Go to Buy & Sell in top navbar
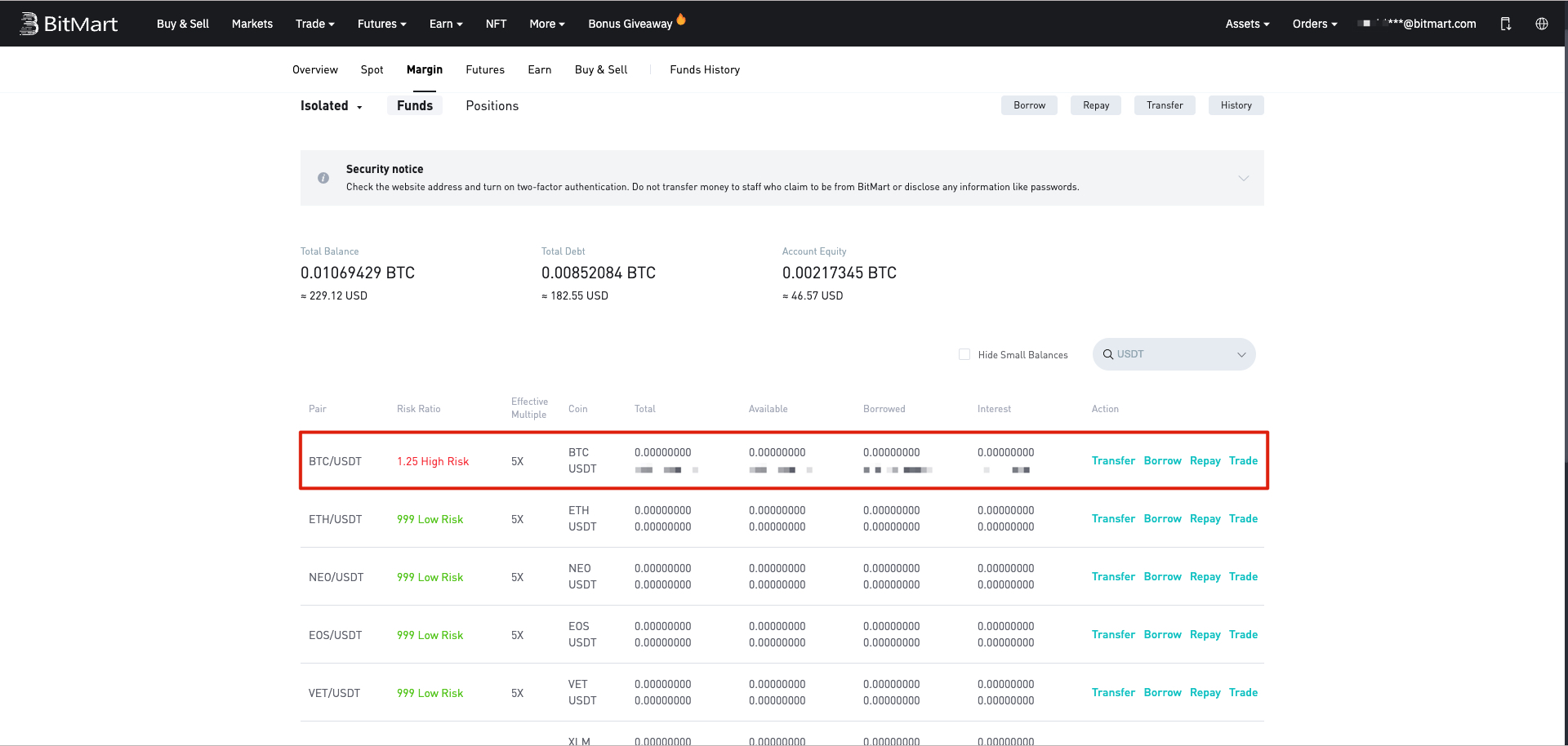 (183, 24)
